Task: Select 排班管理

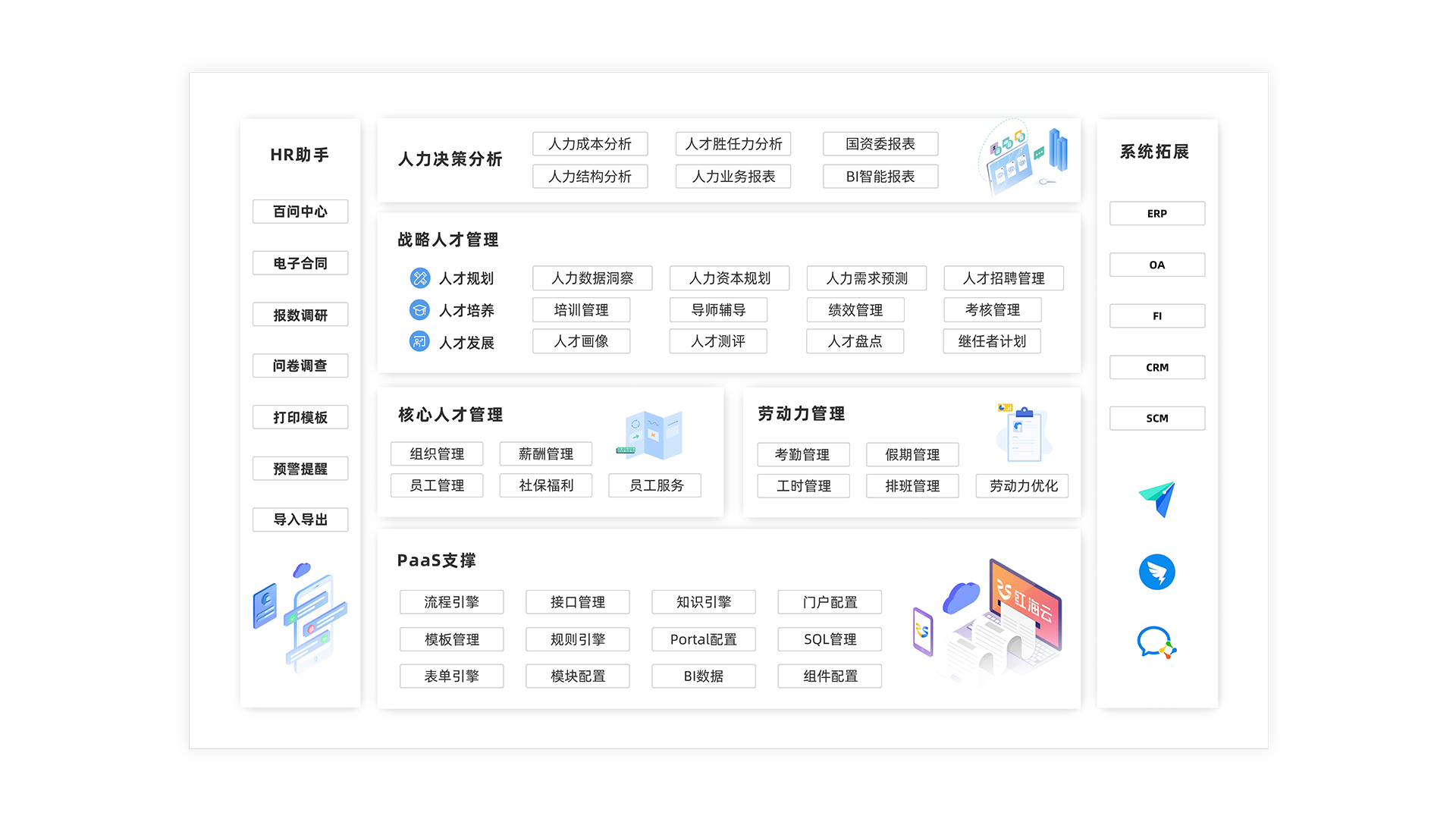Action: click(913, 486)
